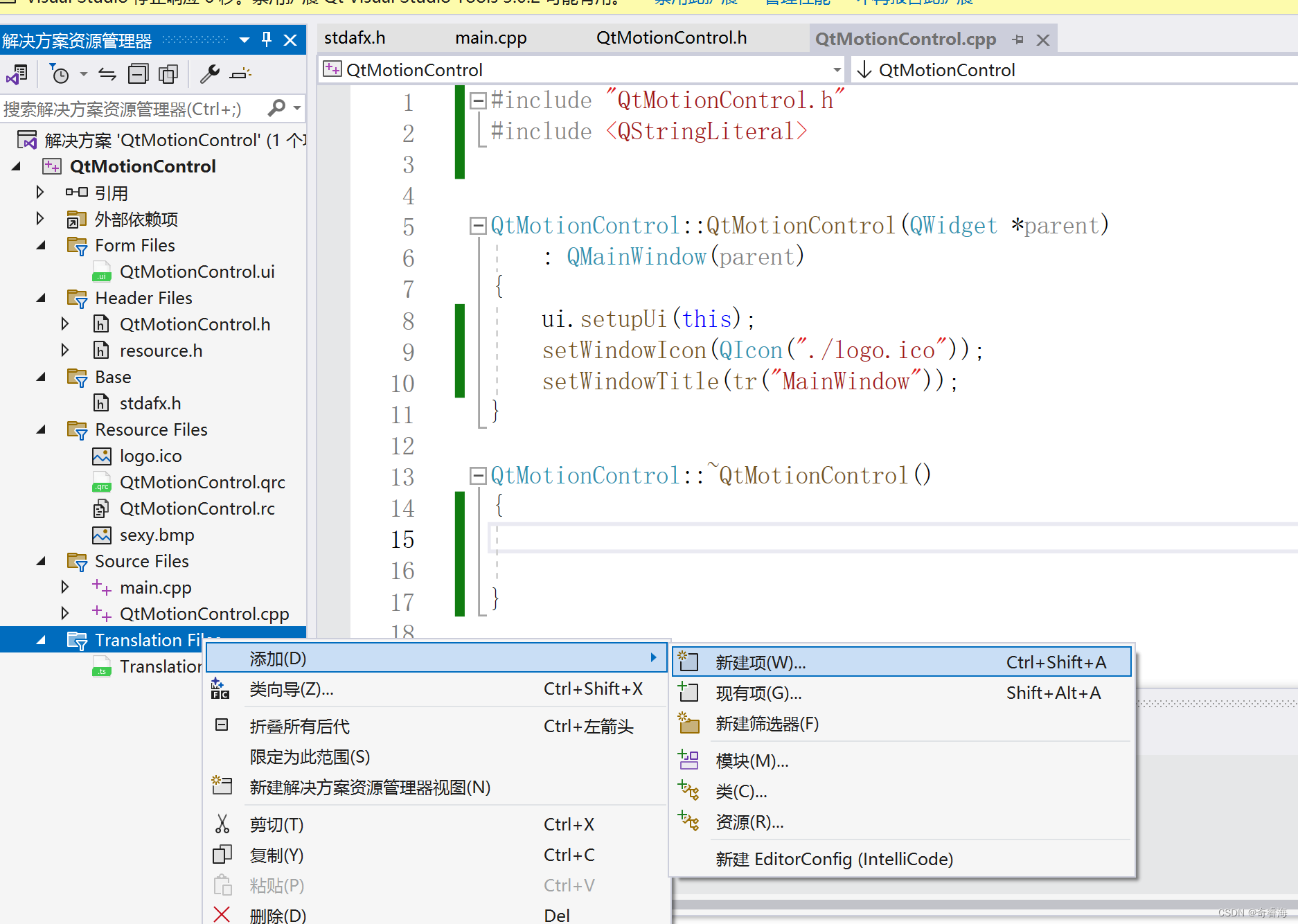Close the QtMotionControl.cpp tab
This screenshot has width=1298, height=924.
pos(1043,40)
